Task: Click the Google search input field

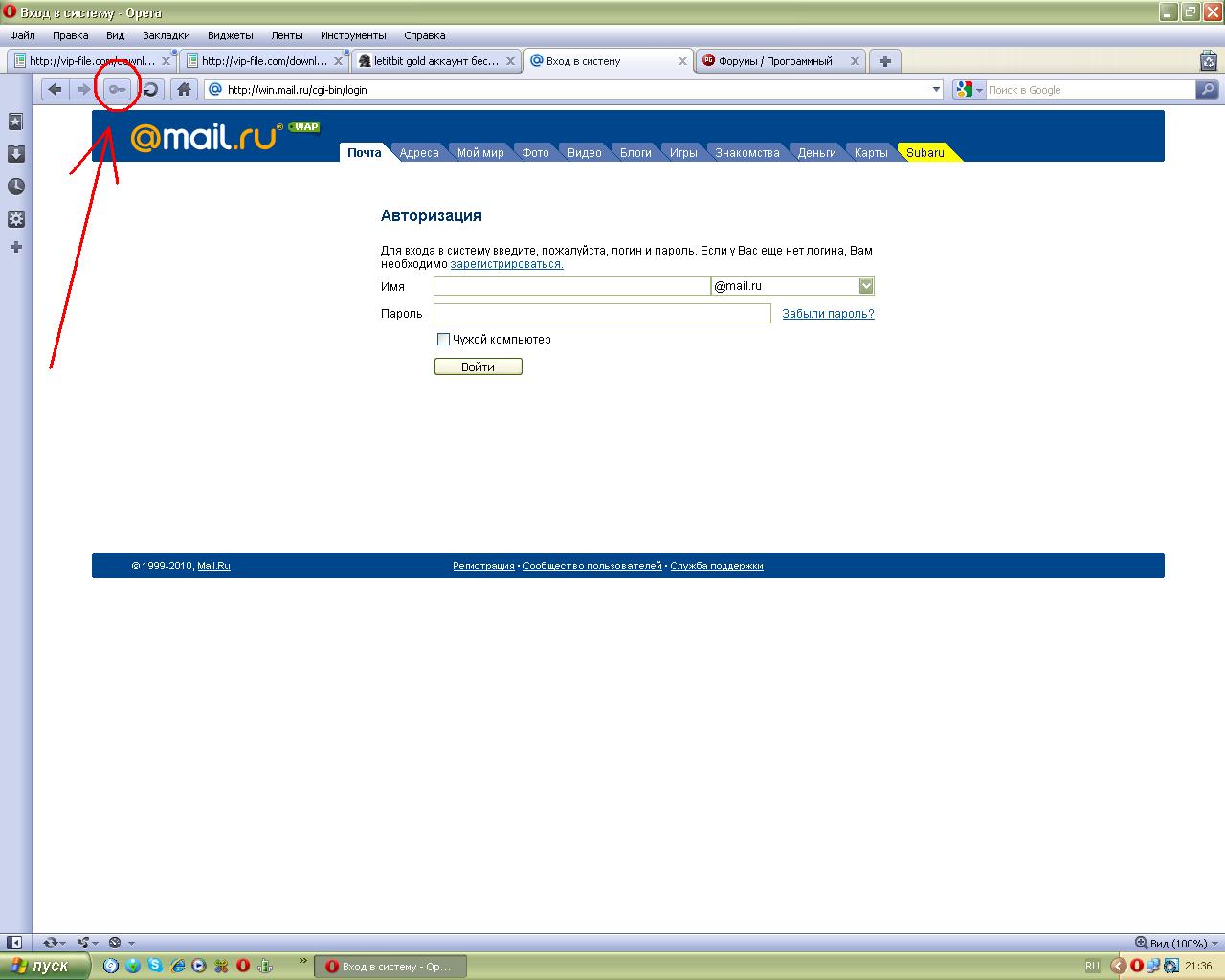Action: pos(1091,89)
